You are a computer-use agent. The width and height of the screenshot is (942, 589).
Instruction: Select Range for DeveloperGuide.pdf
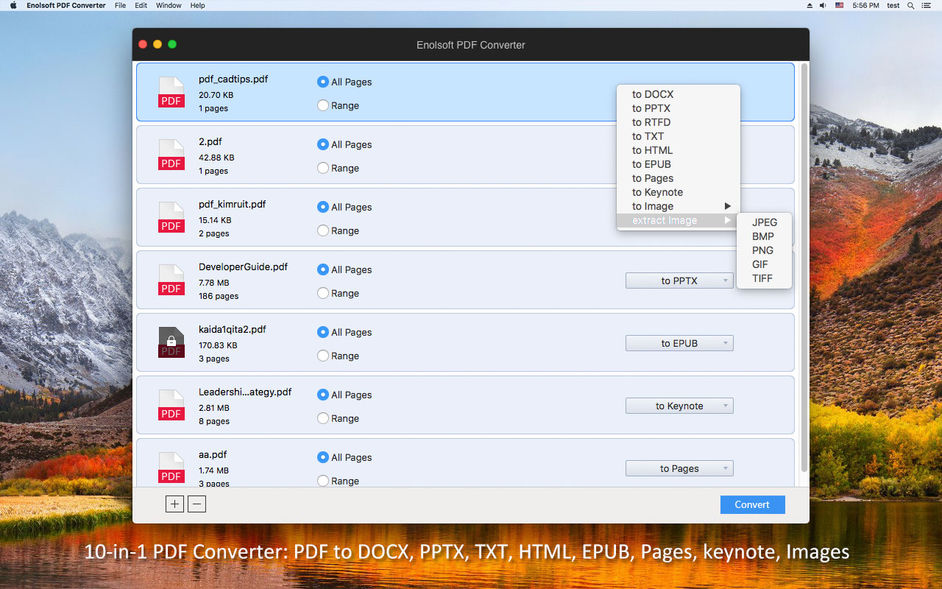click(x=323, y=293)
